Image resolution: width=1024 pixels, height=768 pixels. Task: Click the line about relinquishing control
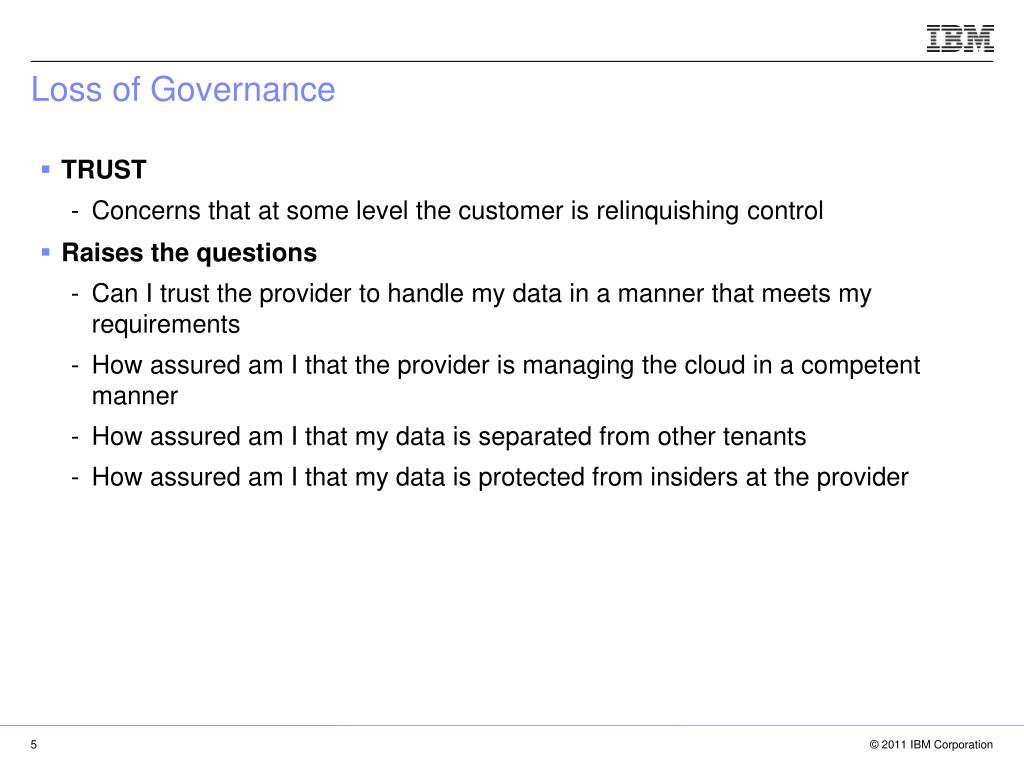click(457, 211)
